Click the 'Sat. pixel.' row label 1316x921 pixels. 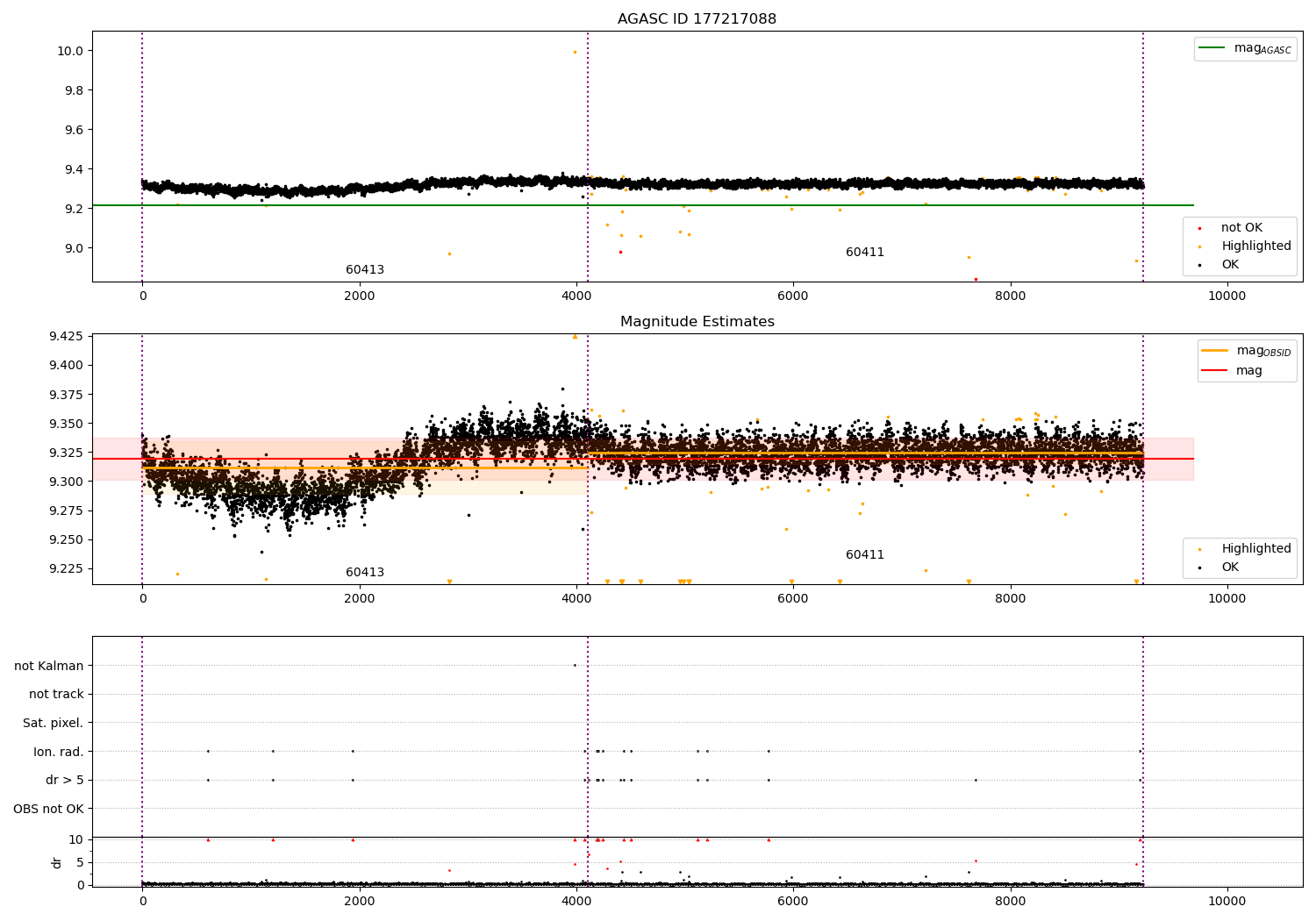[x=54, y=724]
